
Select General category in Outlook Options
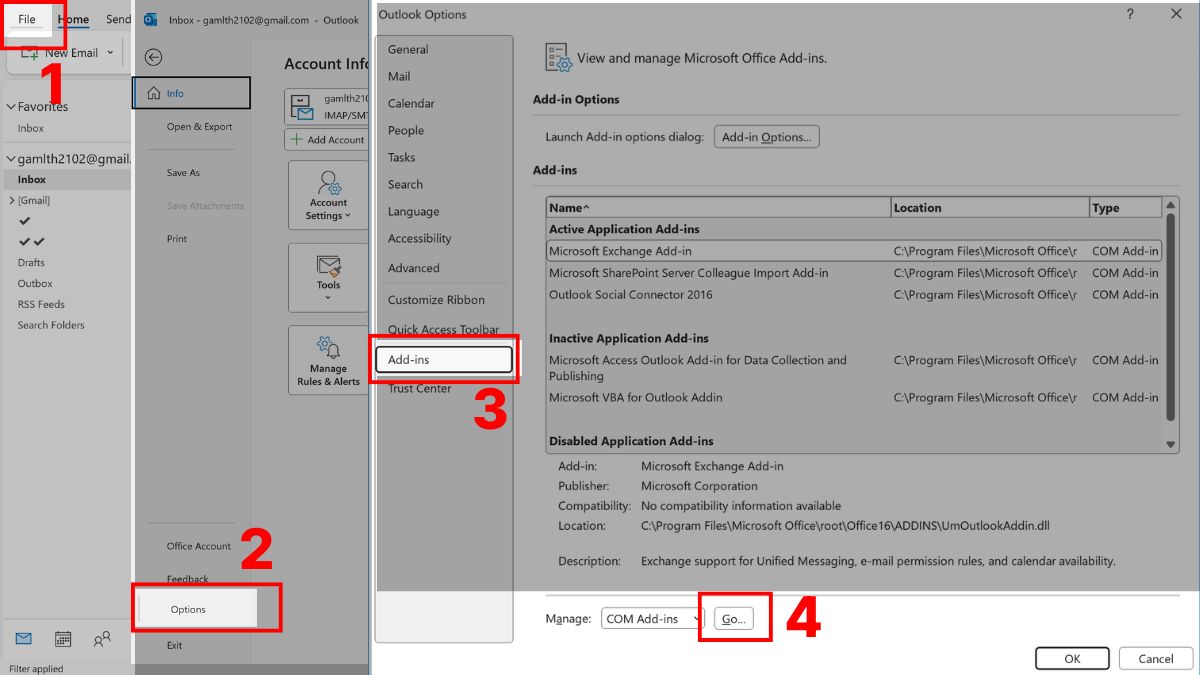pos(408,49)
